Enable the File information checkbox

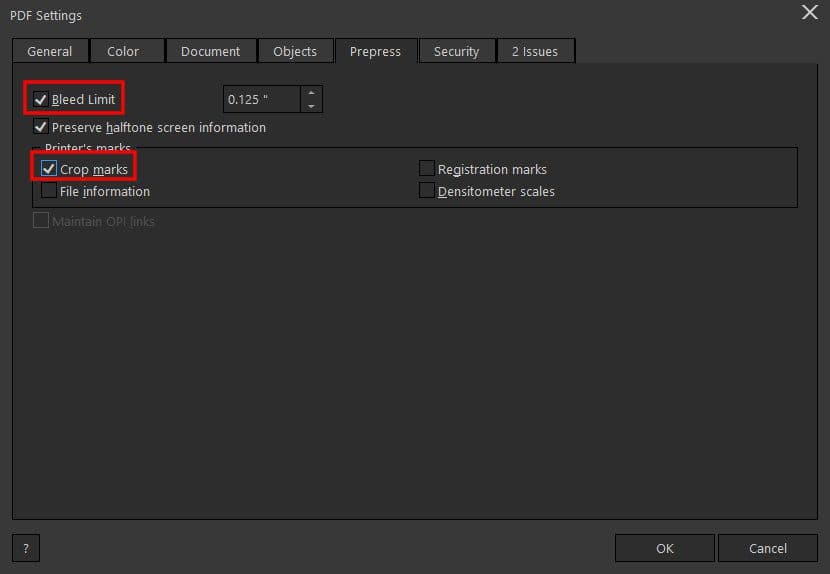click(x=49, y=191)
